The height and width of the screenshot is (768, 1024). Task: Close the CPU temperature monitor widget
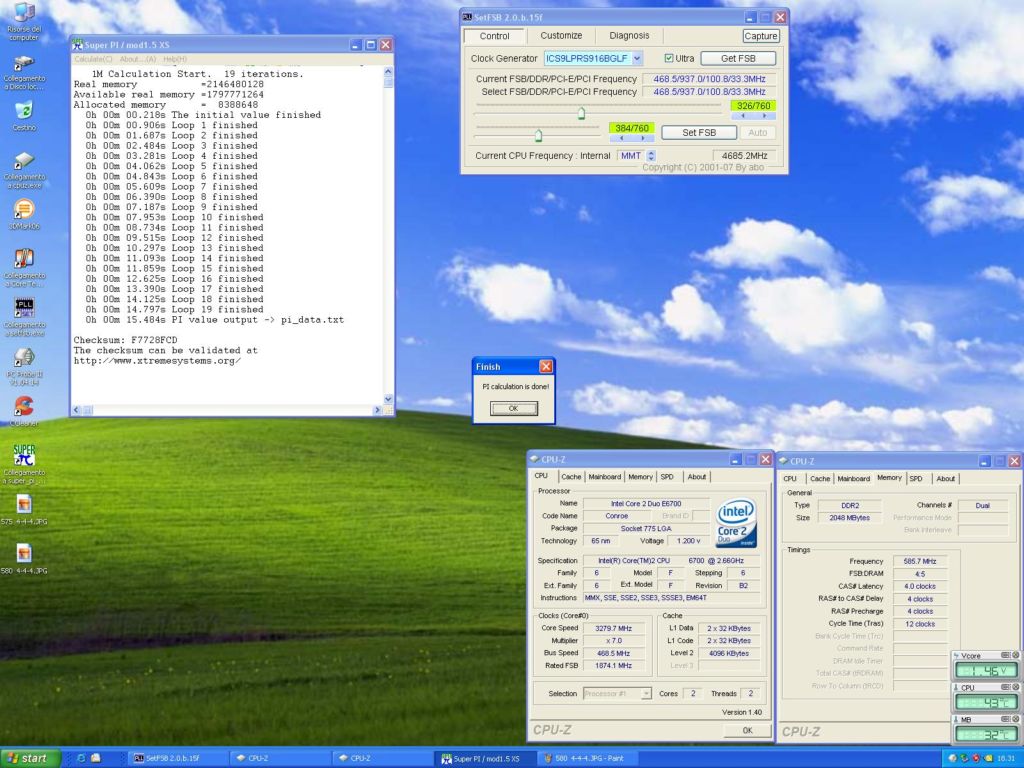tap(1016, 687)
